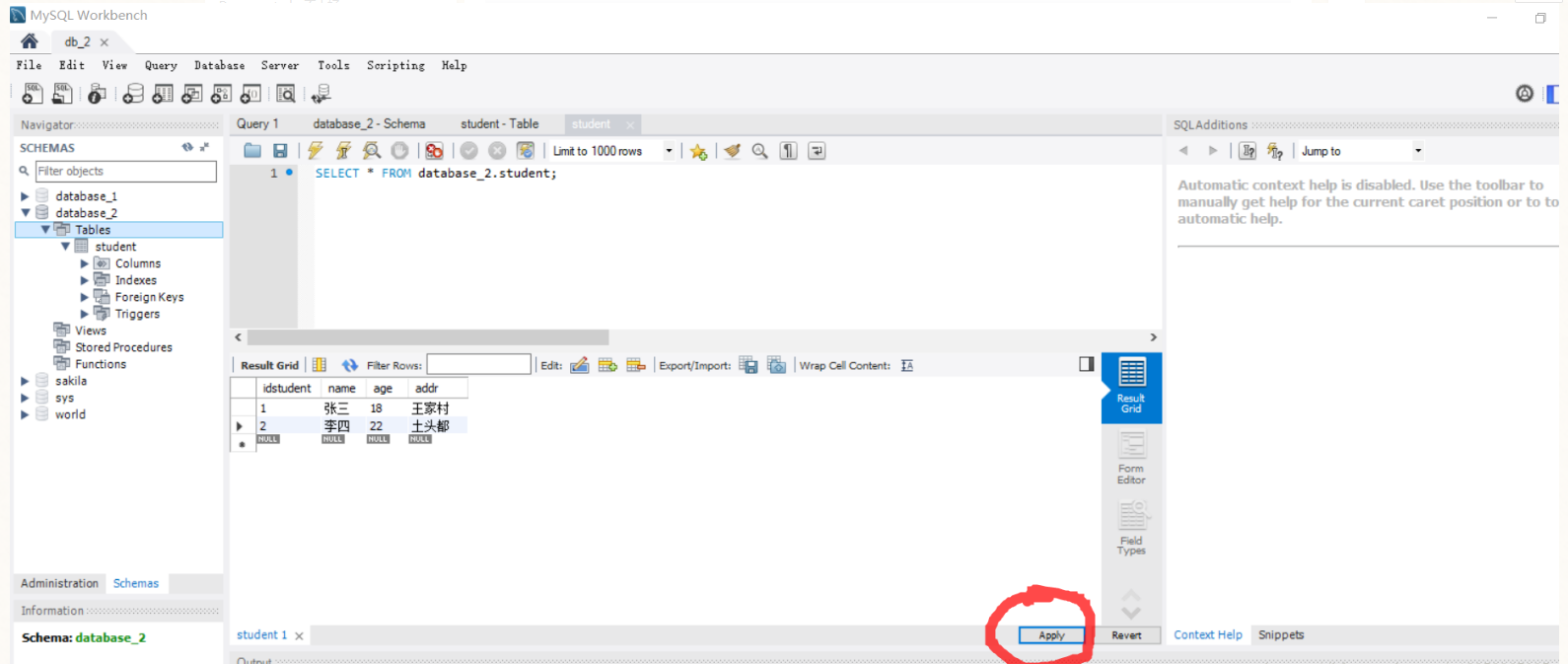Import records from file icon

tap(777, 365)
